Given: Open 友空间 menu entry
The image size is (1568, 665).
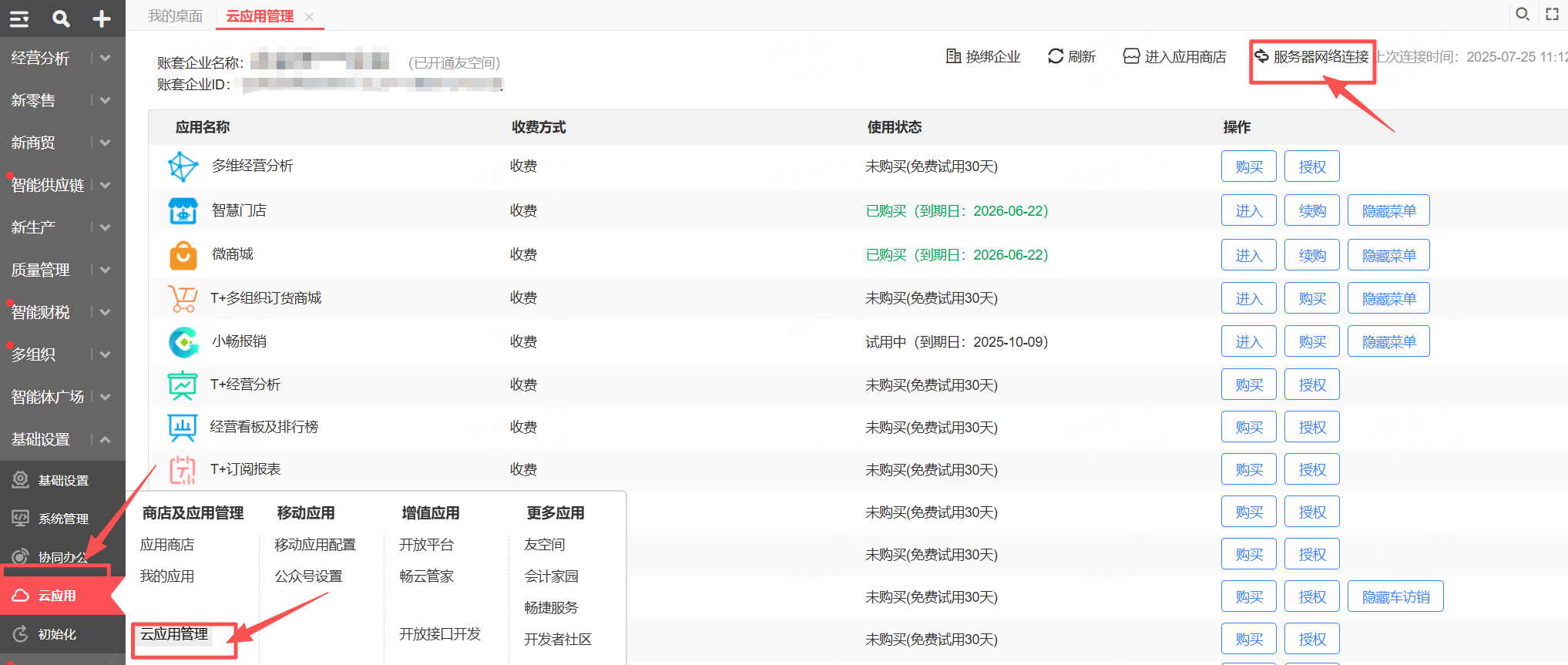Looking at the screenshot, I should click(545, 545).
